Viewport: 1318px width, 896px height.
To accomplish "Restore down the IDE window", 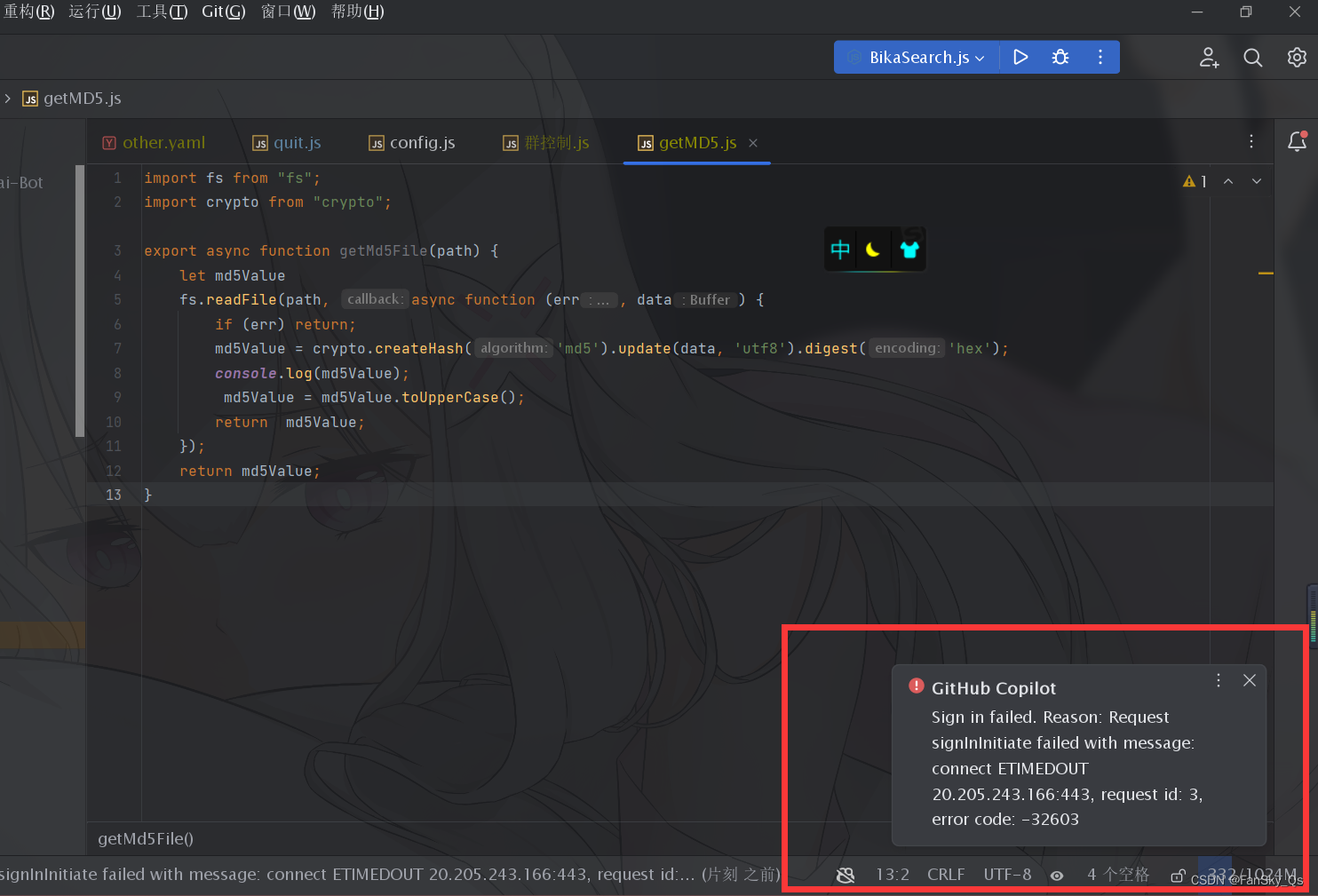I will coord(1246,12).
